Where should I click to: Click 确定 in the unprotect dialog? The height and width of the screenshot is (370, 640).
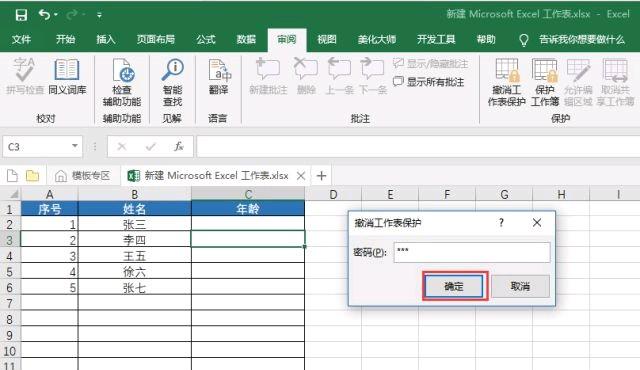[454, 286]
